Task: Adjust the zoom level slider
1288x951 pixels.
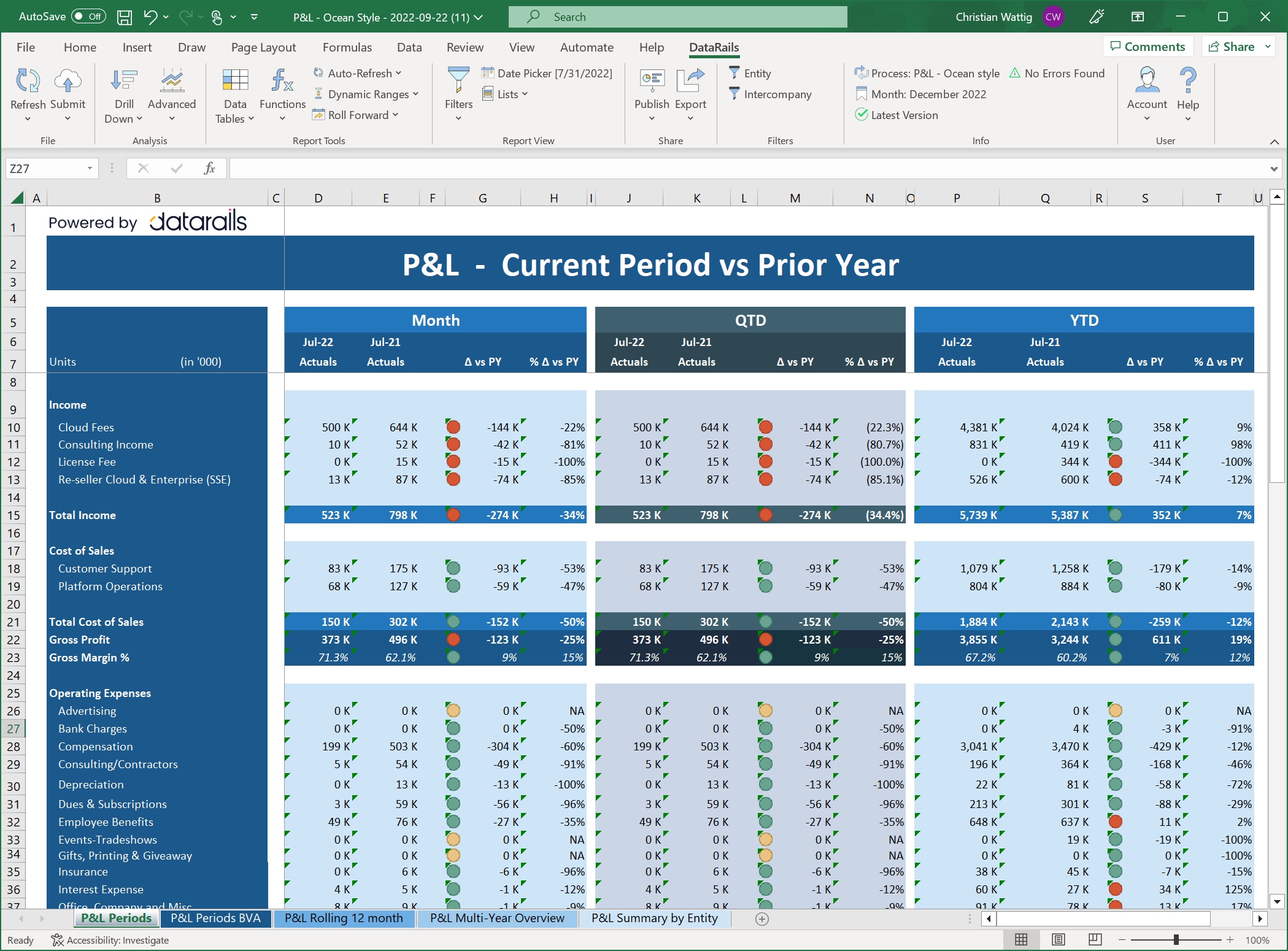Action: tap(1176, 939)
